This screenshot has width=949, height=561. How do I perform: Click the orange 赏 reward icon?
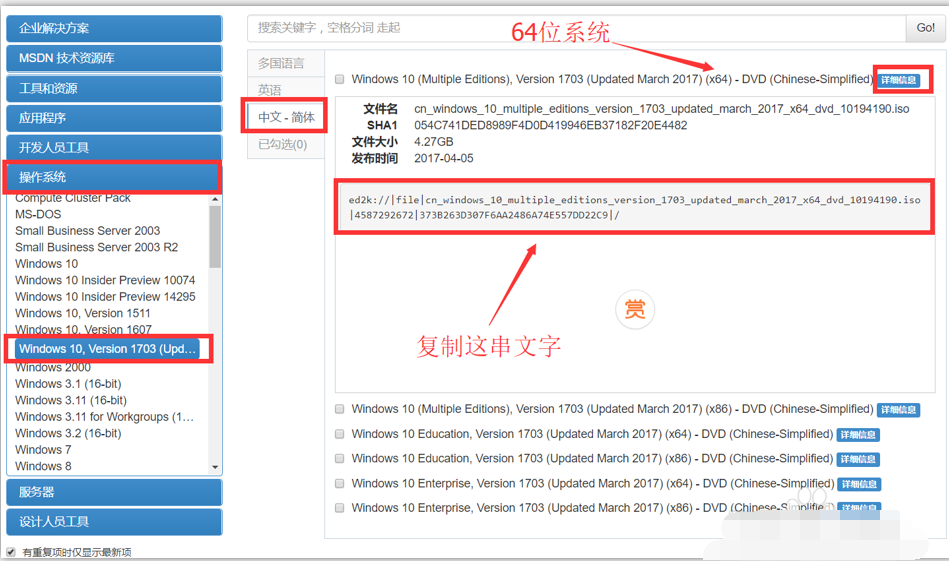point(634,310)
